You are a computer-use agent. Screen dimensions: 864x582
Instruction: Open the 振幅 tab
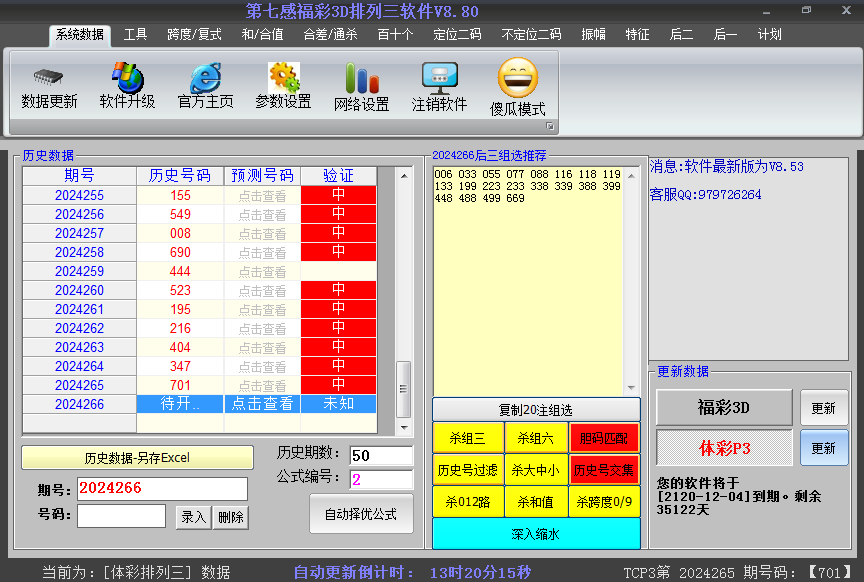coord(593,35)
